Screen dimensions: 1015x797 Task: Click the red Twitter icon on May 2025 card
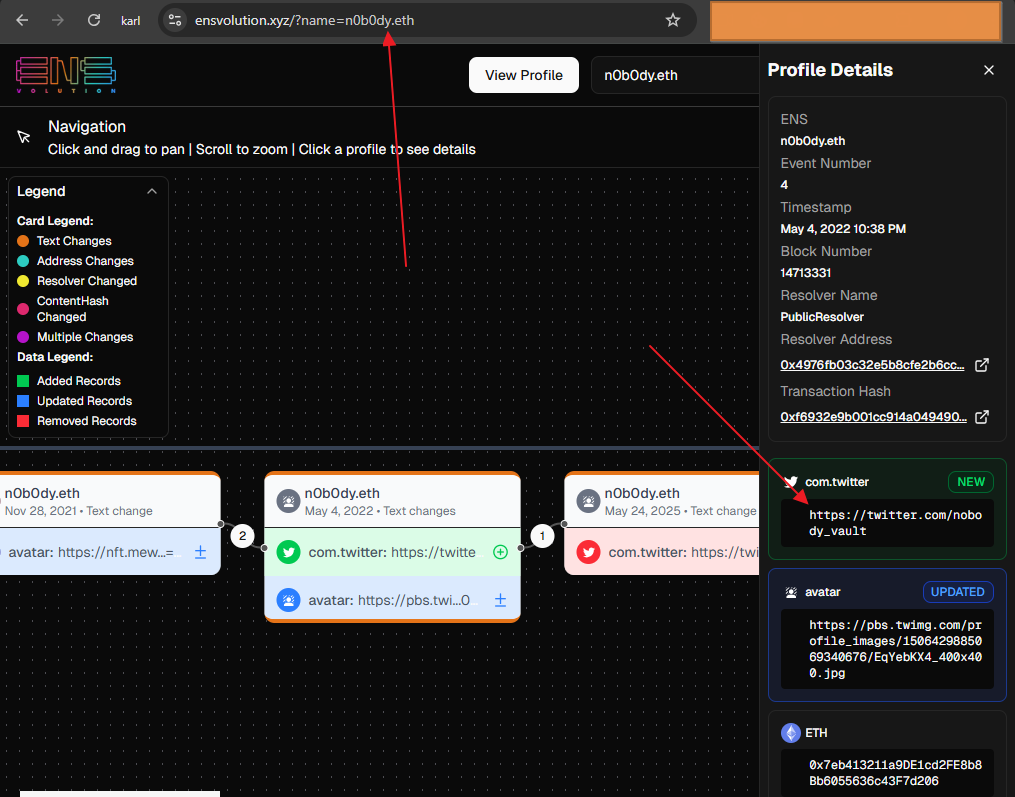click(x=589, y=551)
